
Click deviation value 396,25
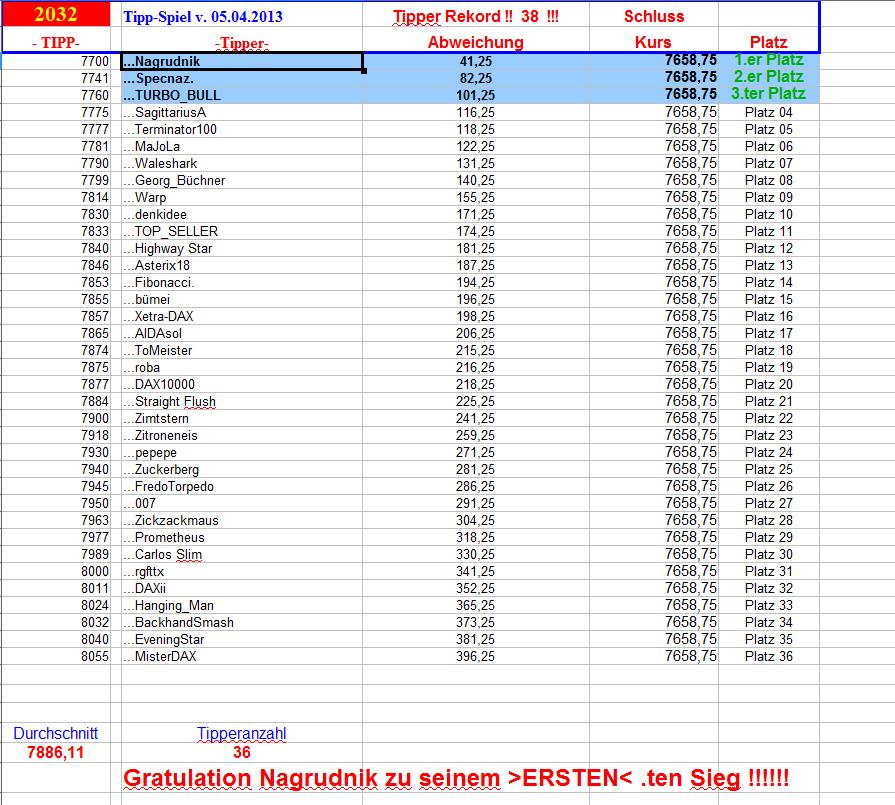[x=475, y=657]
